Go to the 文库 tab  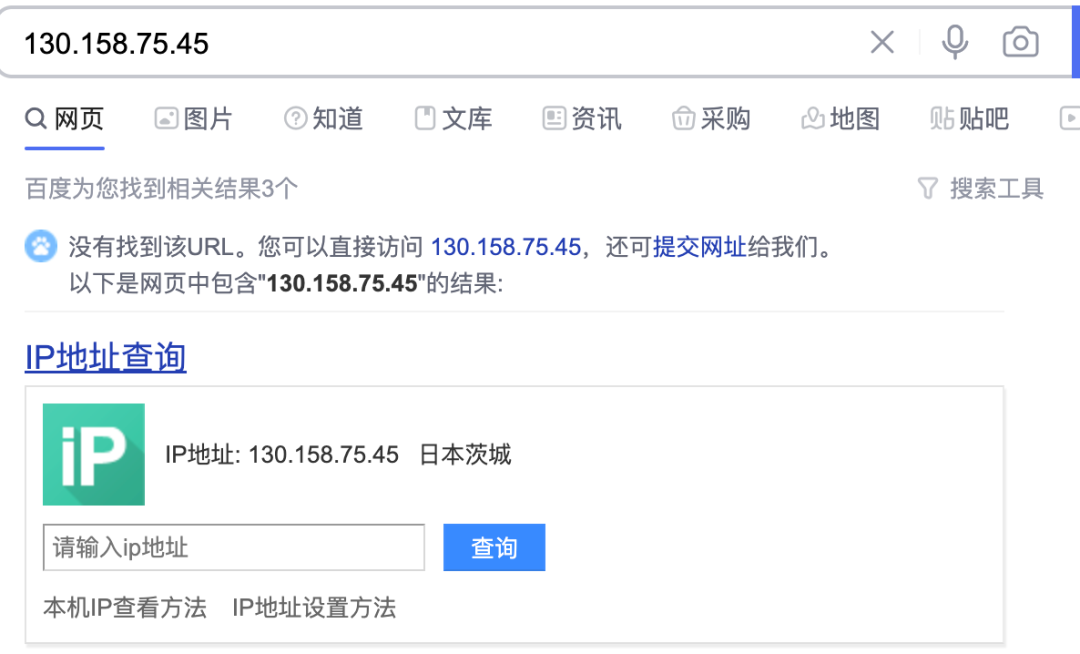click(453, 118)
